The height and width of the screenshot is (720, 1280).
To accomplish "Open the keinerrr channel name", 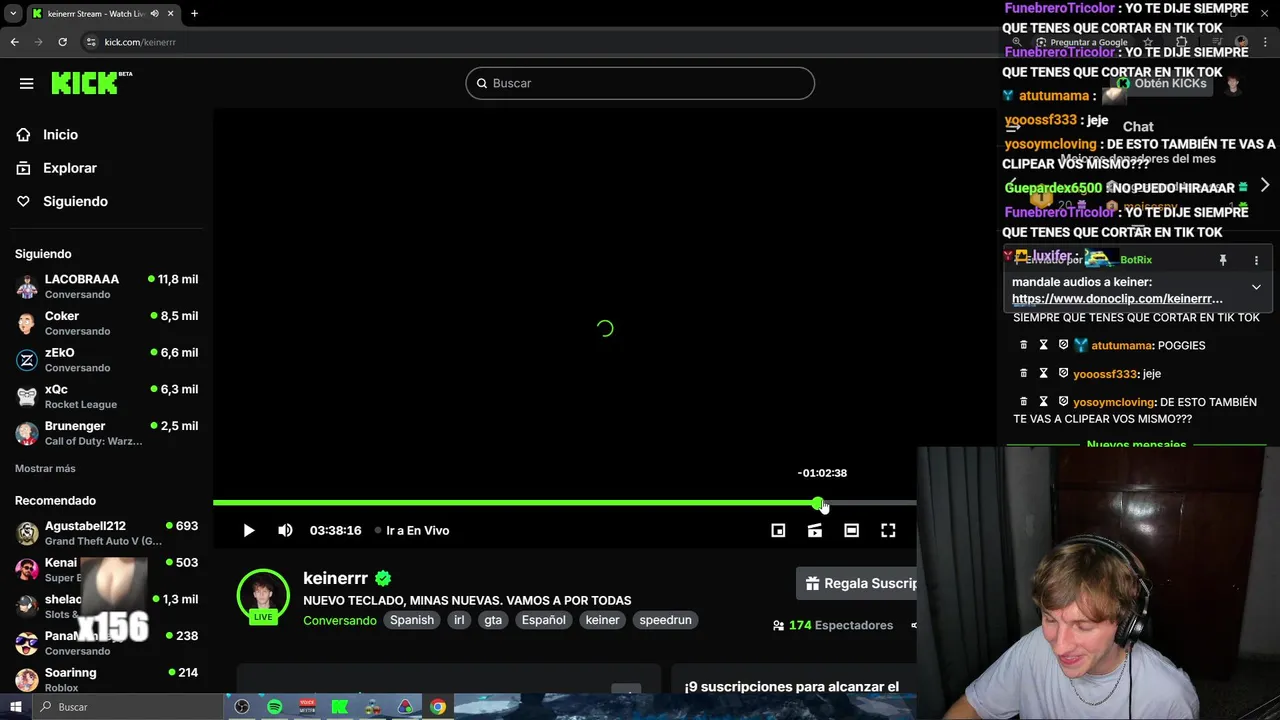I will (x=335, y=578).
